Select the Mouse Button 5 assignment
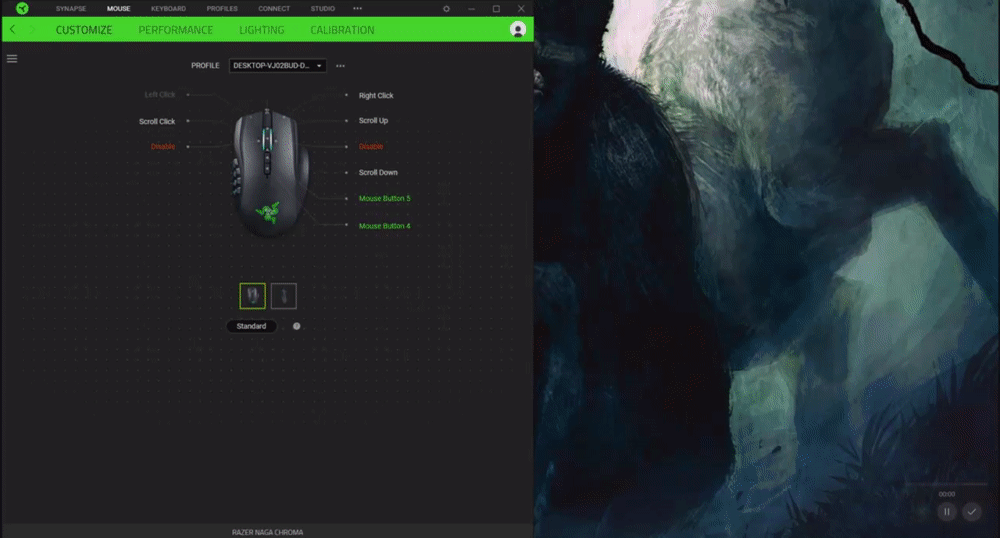The image size is (1000, 538). click(385, 198)
